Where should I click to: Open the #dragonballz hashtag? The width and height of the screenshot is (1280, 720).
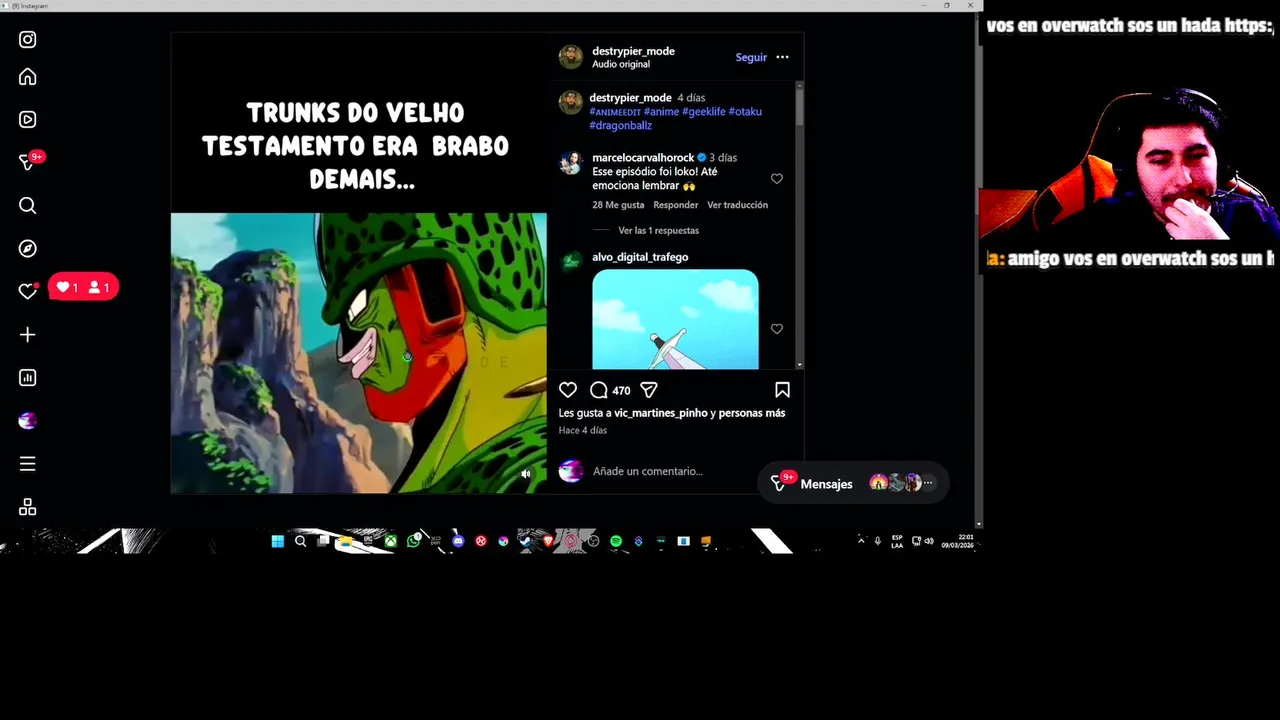coord(621,126)
